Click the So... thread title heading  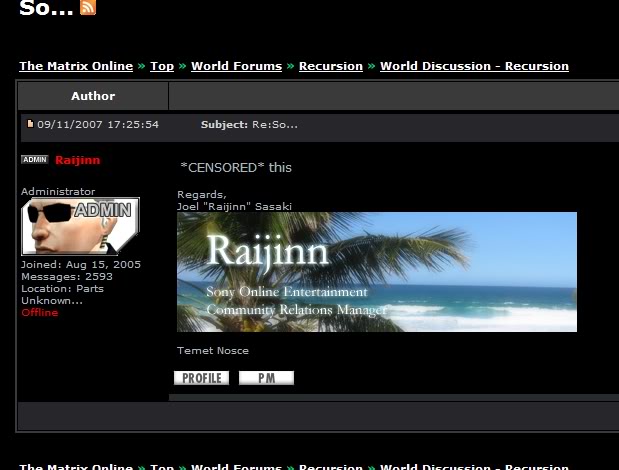tap(46, 8)
